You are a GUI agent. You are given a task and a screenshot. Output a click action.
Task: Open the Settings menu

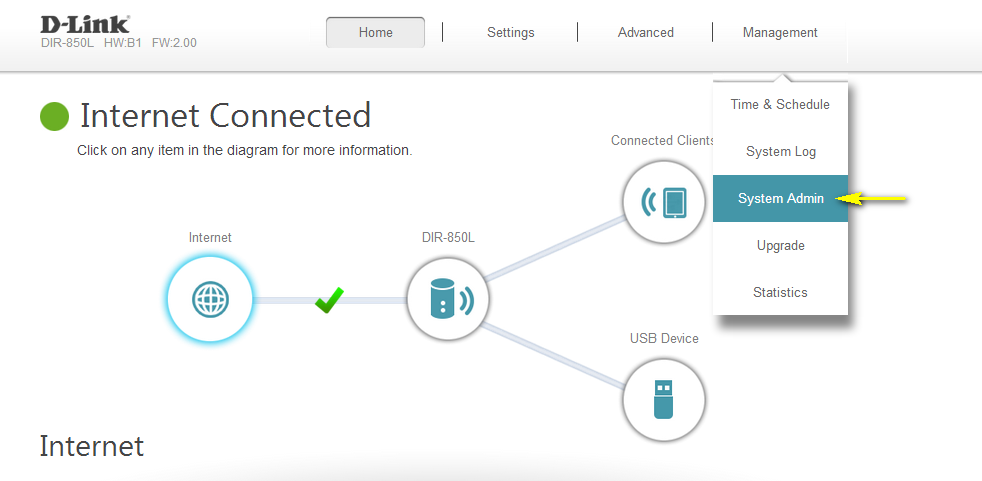click(x=510, y=32)
